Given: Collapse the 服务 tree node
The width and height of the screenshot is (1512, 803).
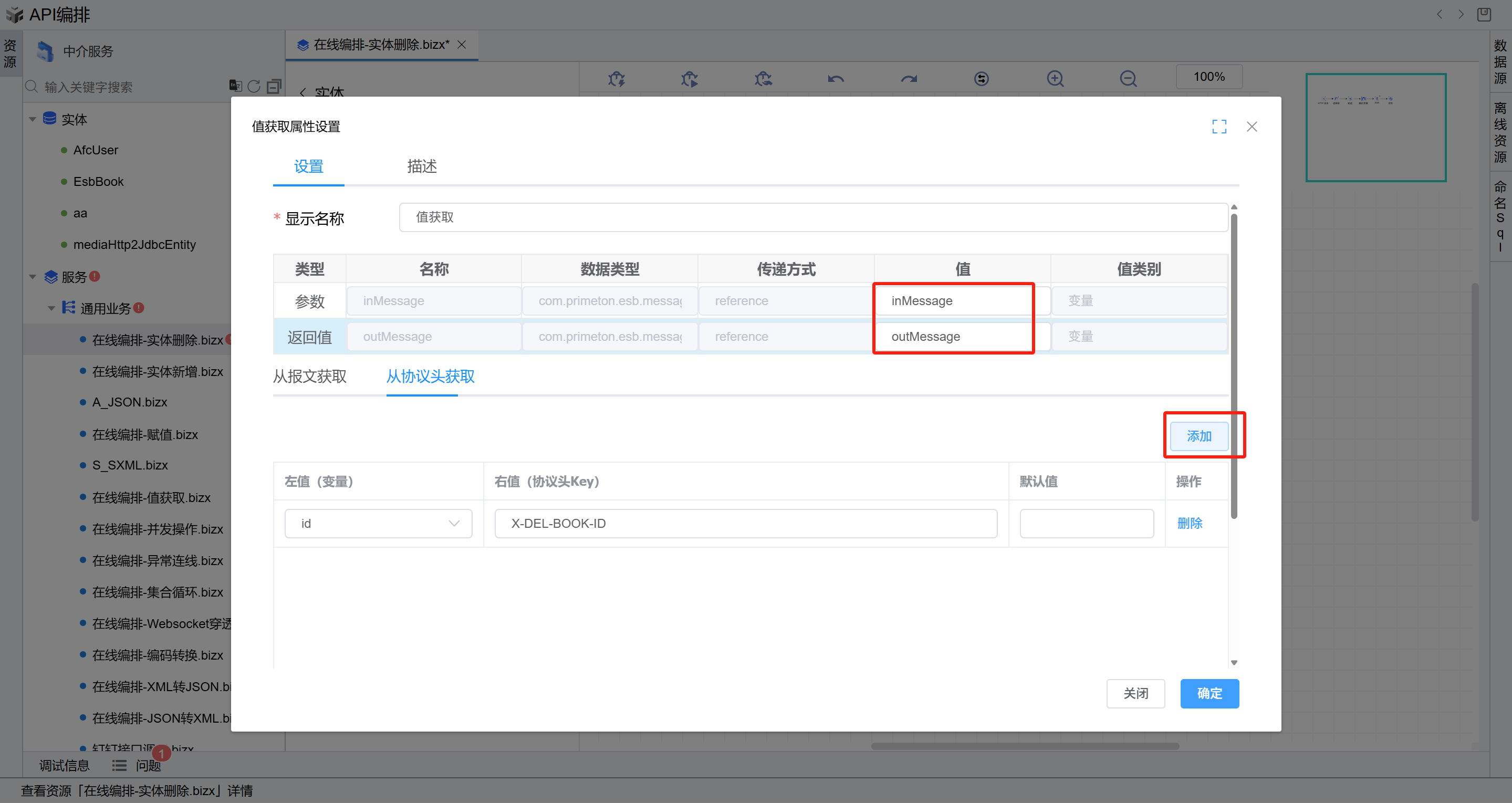Looking at the screenshot, I should pyautogui.click(x=32, y=276).
